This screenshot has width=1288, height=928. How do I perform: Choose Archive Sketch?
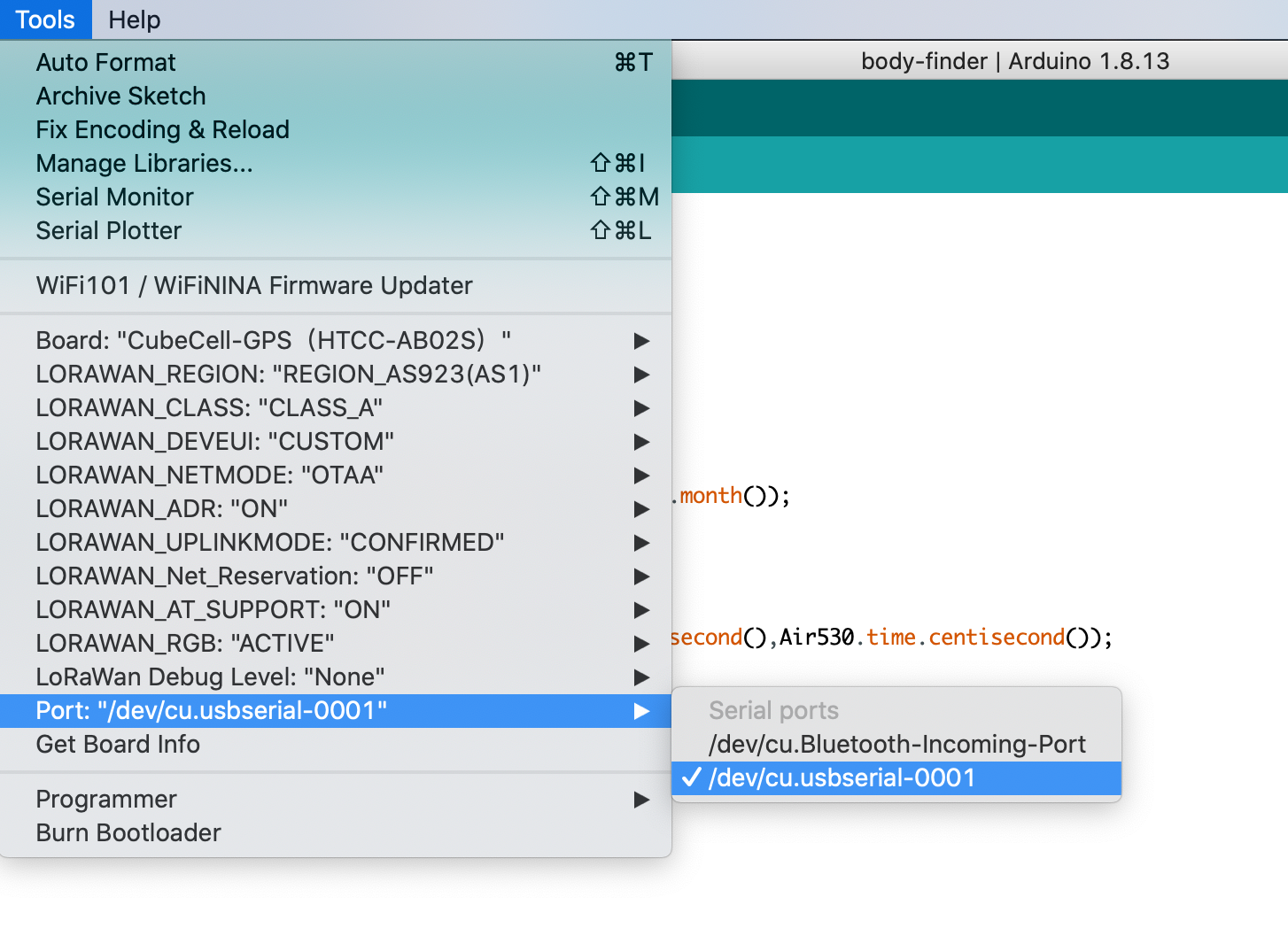[336, 96]
